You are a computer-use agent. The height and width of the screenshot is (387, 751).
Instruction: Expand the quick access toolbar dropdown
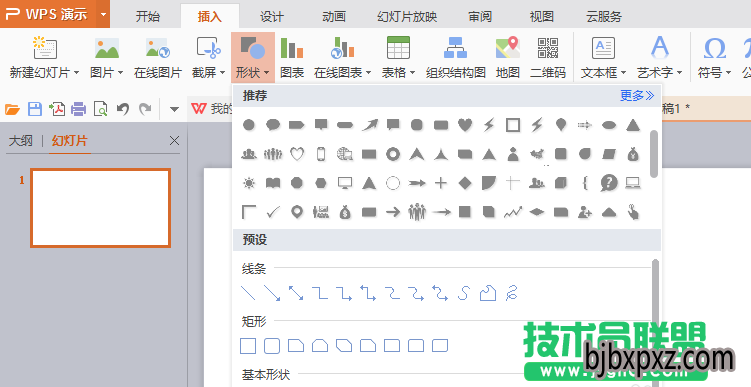(174, 109)
